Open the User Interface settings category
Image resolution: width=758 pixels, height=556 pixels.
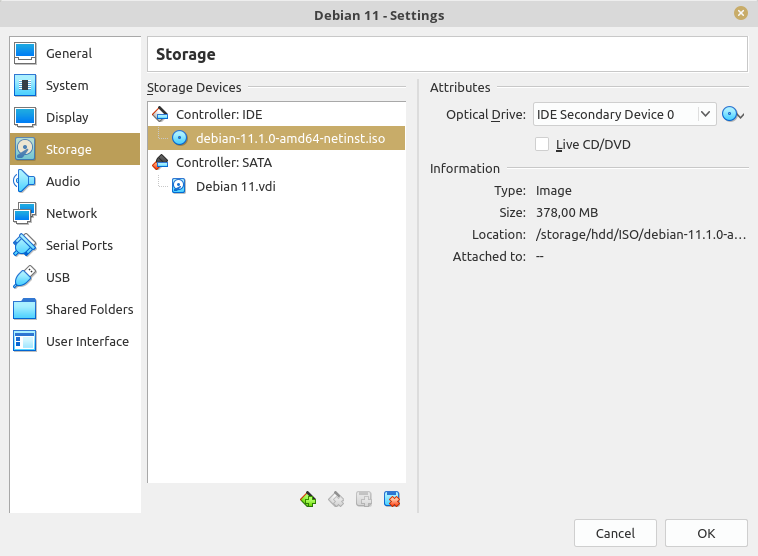75,341
